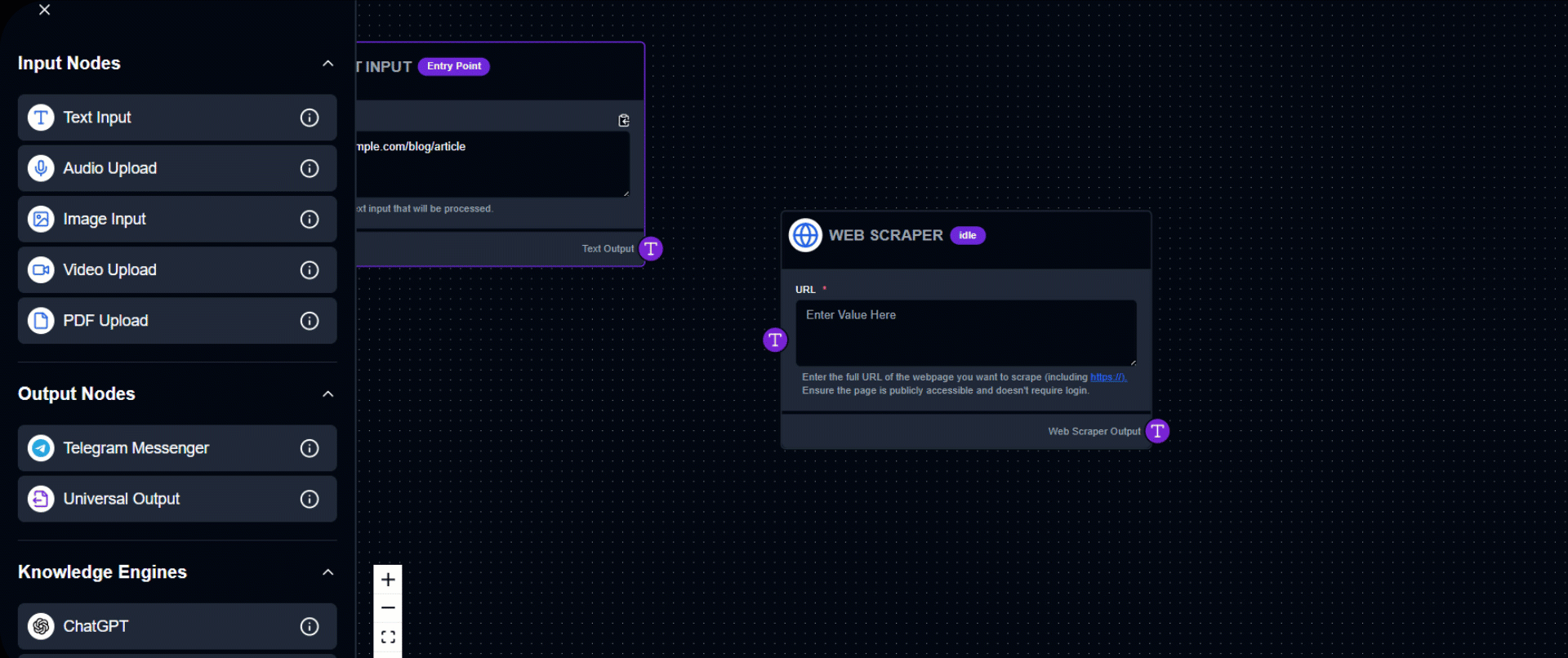Click the Audio Upload microphone icon

coord(41,168)
